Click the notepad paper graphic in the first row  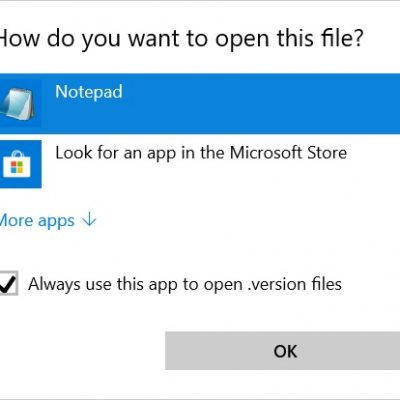[17, 104]
